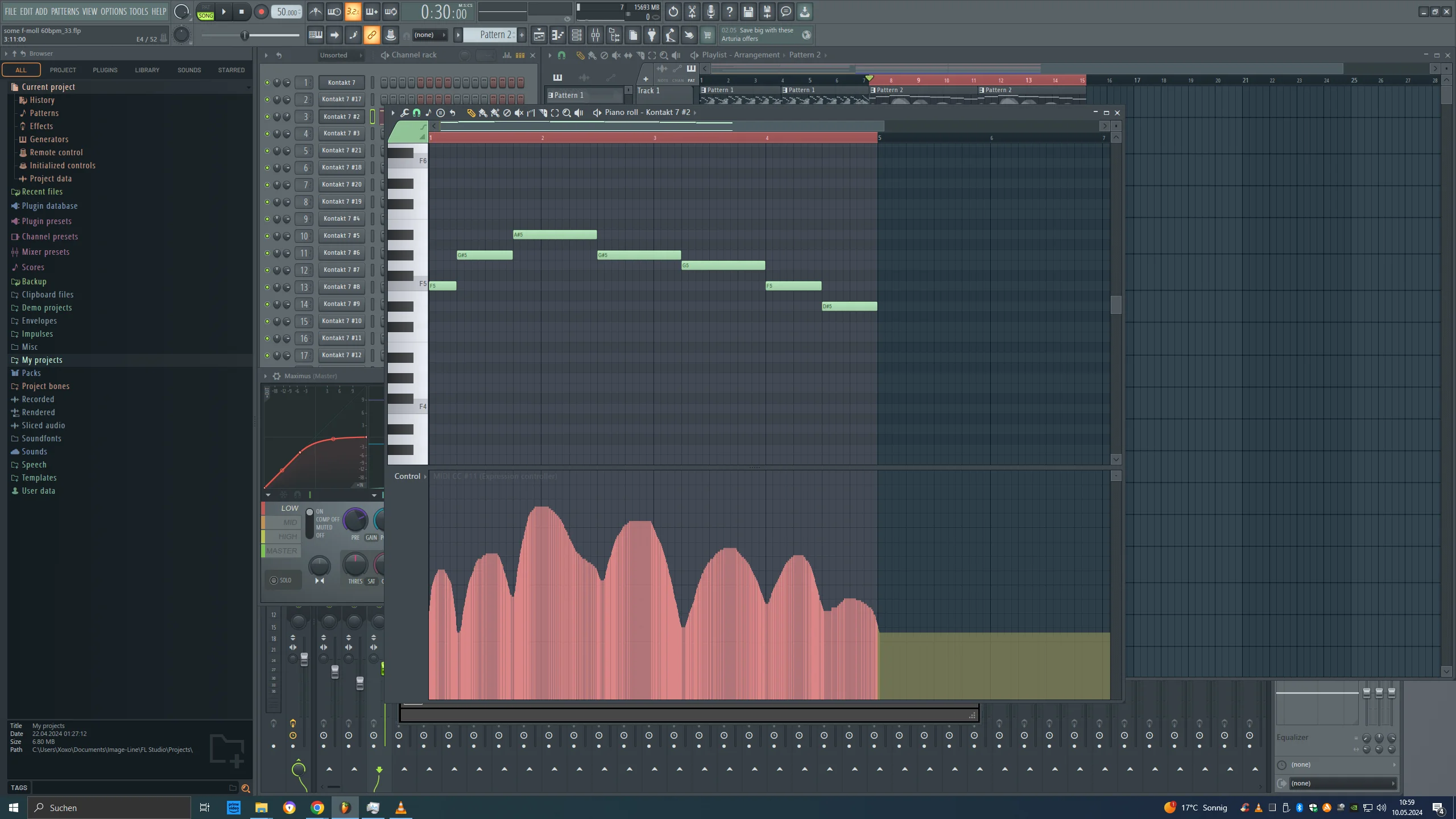Save the project with floppy icon
Image resolution: width=1456 pixels, height=819 pixels.
point(748,11)
